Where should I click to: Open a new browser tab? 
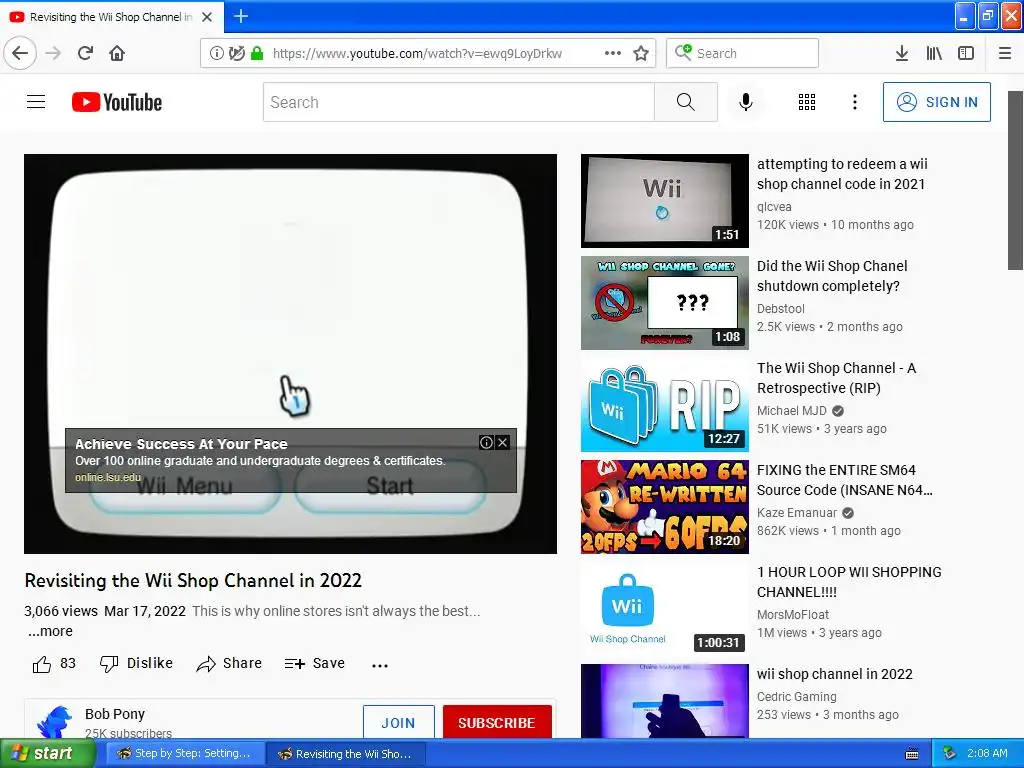pyautogui.click(x=241, y=16)
